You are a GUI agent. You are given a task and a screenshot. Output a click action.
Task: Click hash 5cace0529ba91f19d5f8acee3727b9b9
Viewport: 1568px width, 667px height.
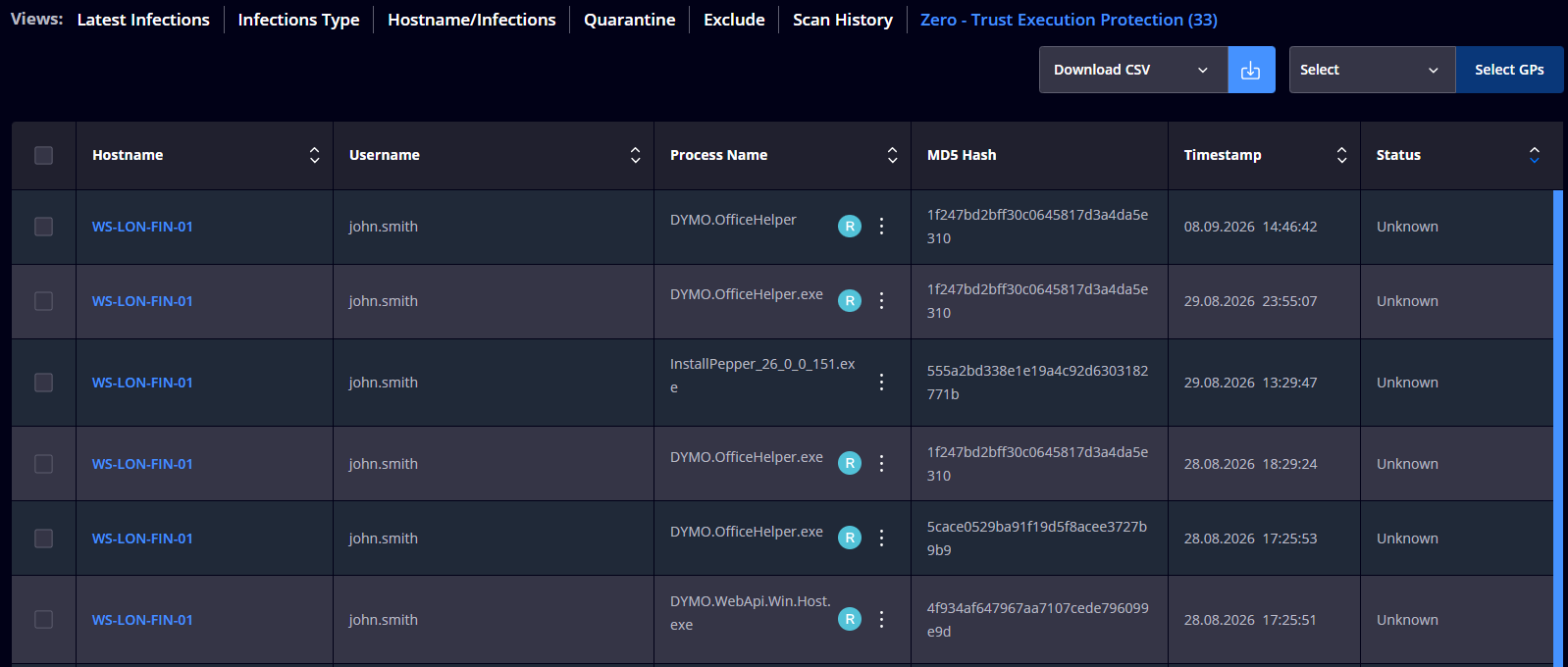pos(1037,539)
